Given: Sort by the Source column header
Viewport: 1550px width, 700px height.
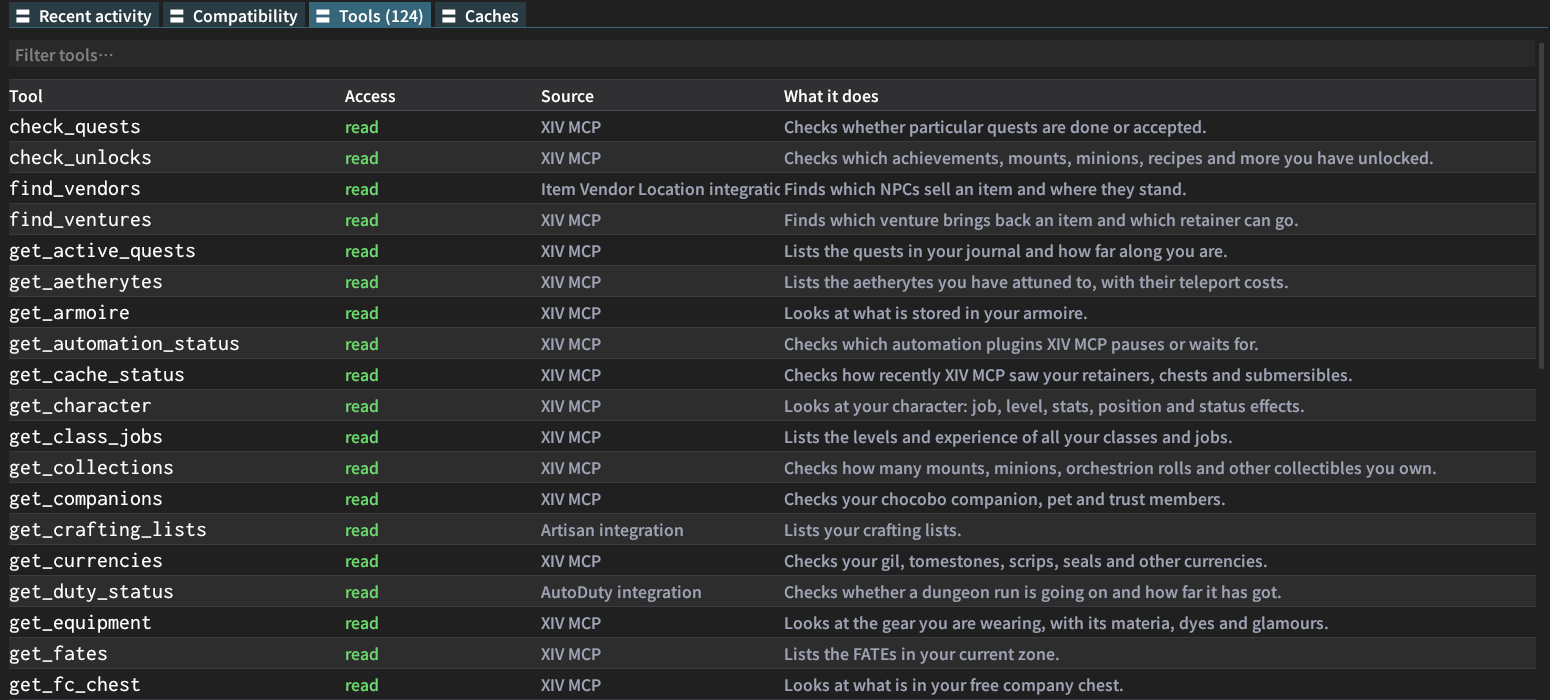Looking at the screenshot, I should [567, 96].
